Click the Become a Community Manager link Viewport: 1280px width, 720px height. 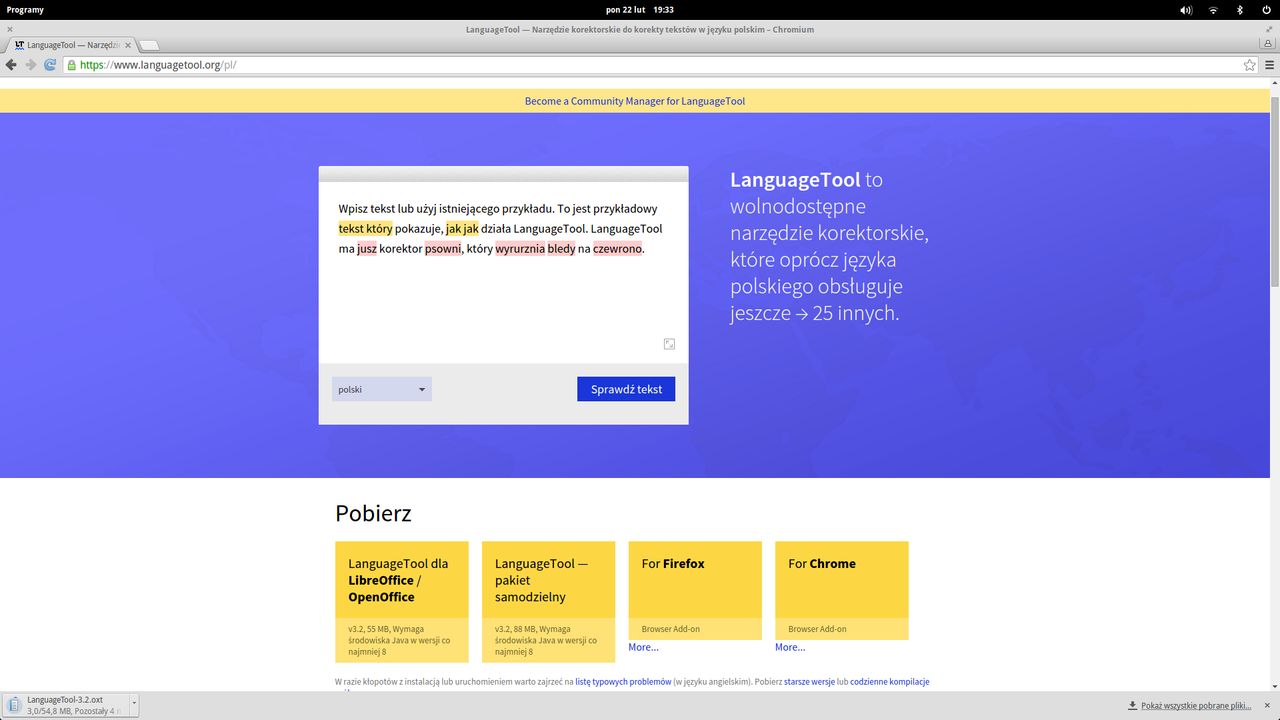coord(635,101)
